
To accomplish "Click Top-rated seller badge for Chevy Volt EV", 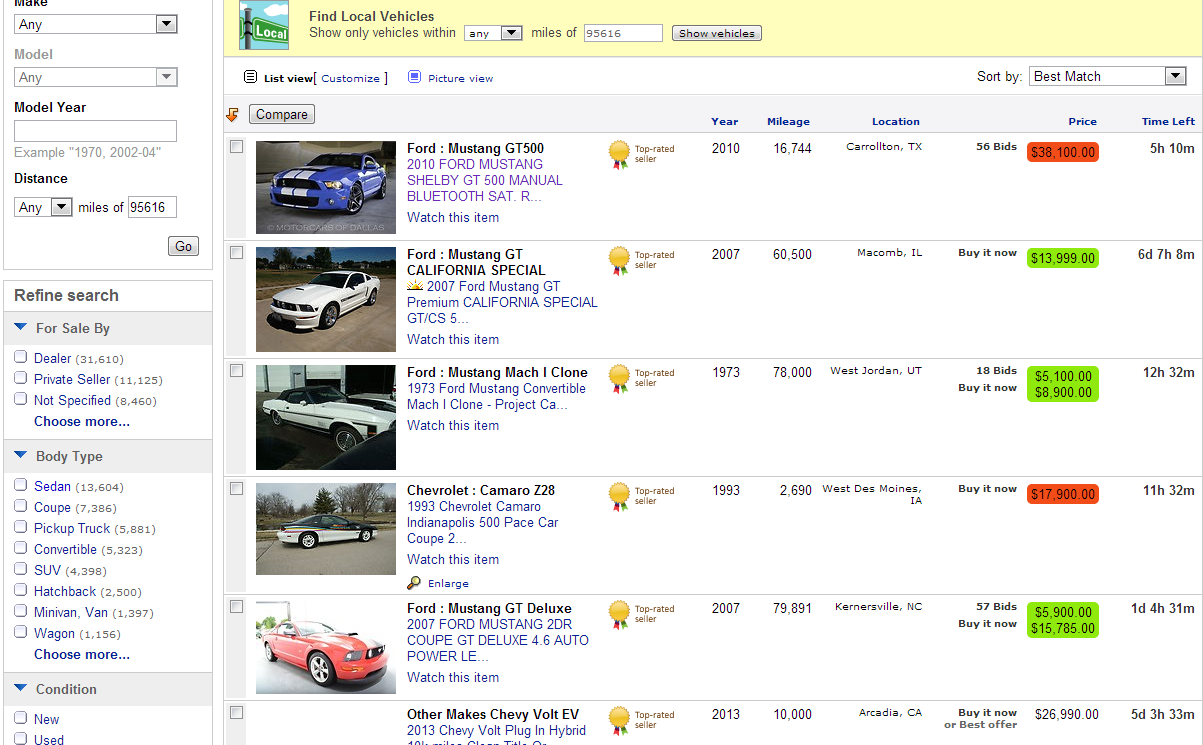I will coord(620,720).
